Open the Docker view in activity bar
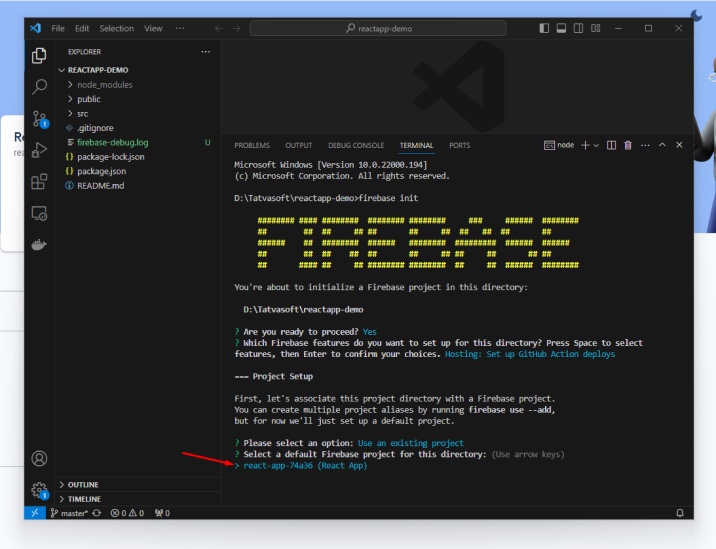This screenshot has height=549, width=716. pos(40,244)
